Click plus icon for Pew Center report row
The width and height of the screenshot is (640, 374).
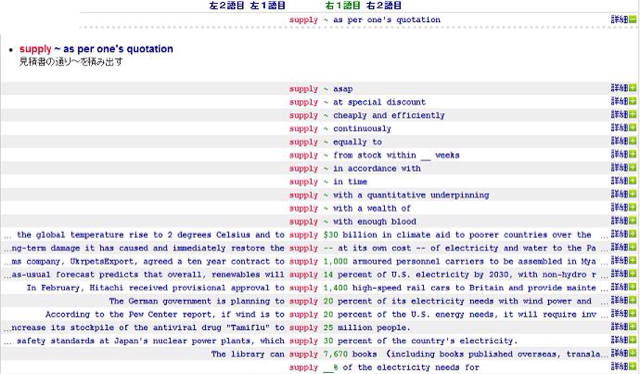(x=633, y=313)
